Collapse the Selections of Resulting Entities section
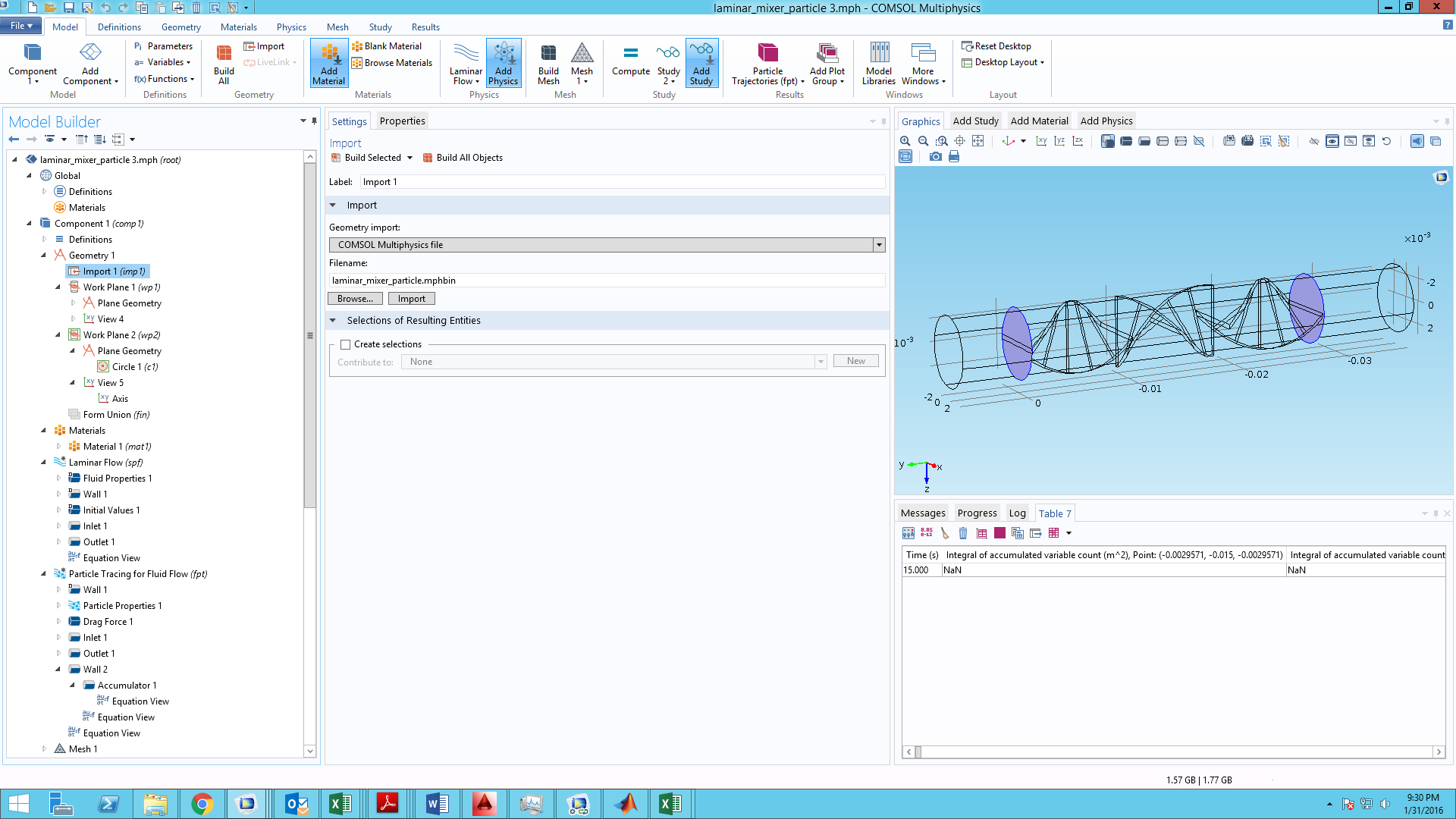Screen dimensions: 1456x819 point(333,321)
